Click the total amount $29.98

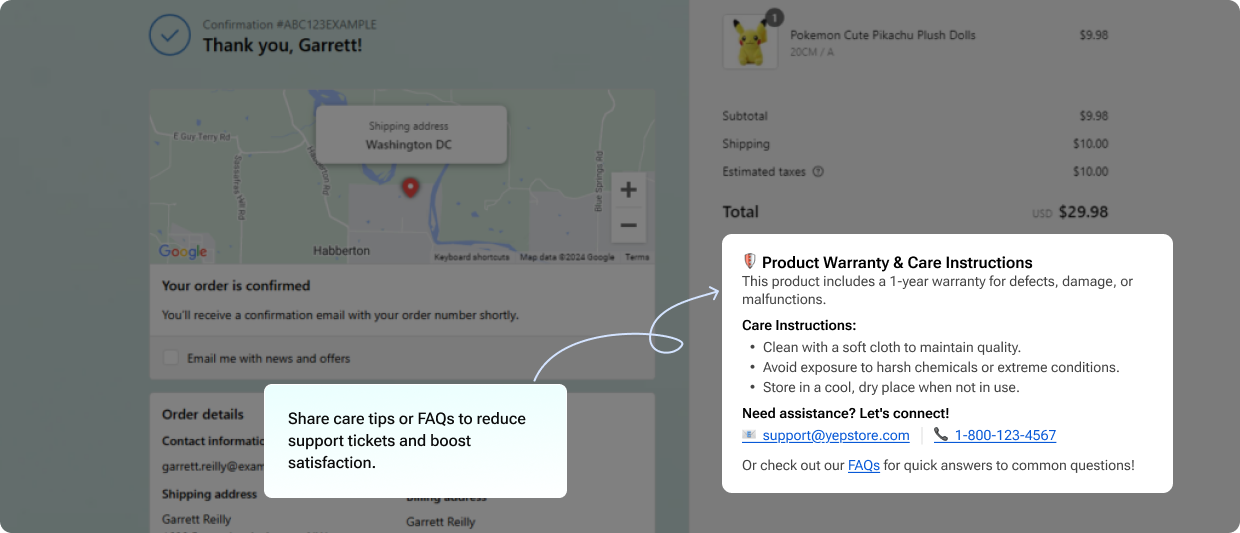point(1083,212)
